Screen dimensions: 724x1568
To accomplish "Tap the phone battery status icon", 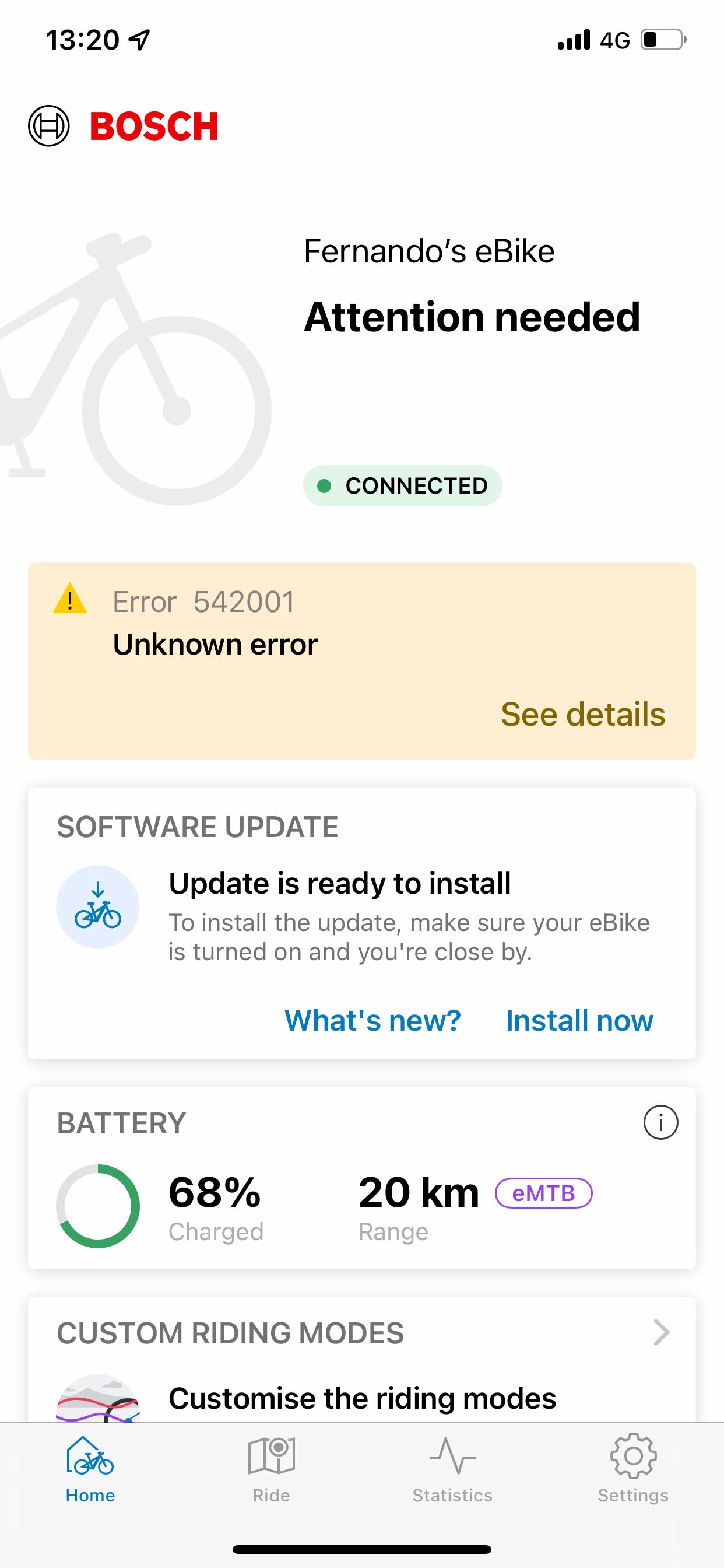I will (x=663, y=40).
